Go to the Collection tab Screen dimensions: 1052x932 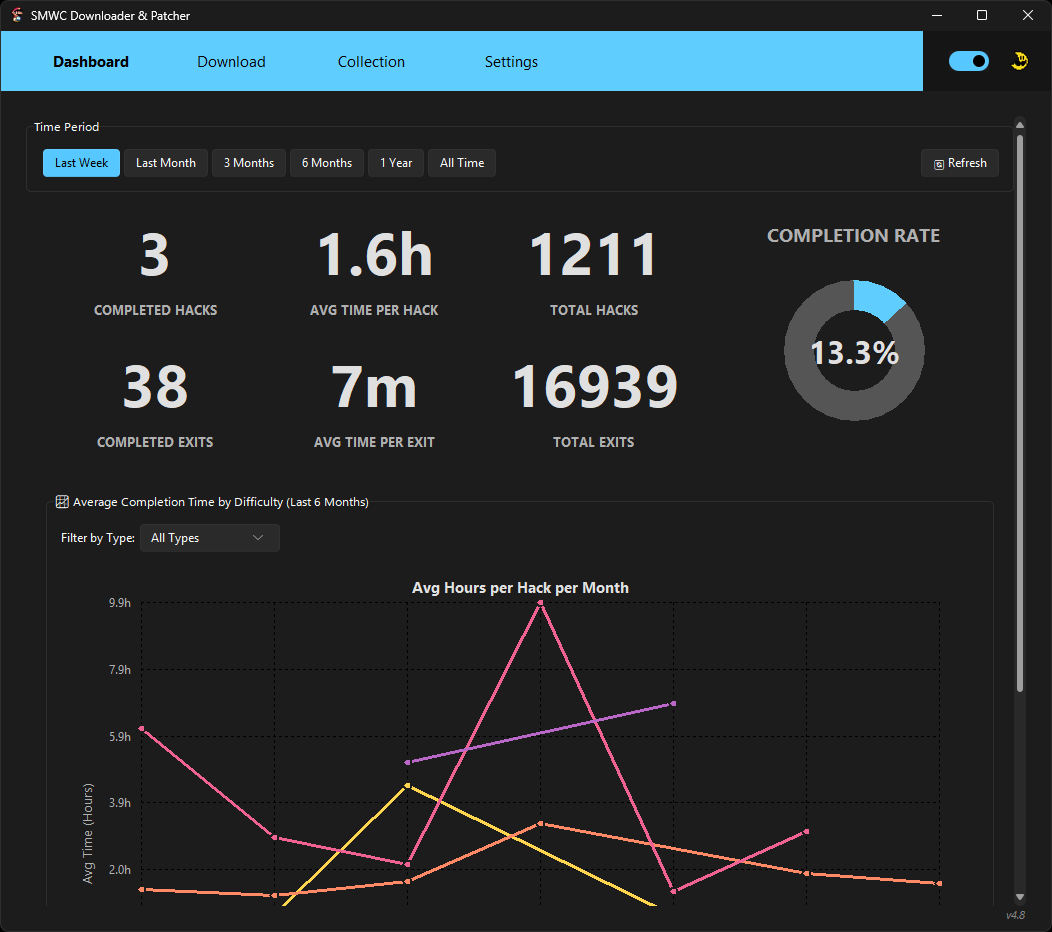click(371, 62)
